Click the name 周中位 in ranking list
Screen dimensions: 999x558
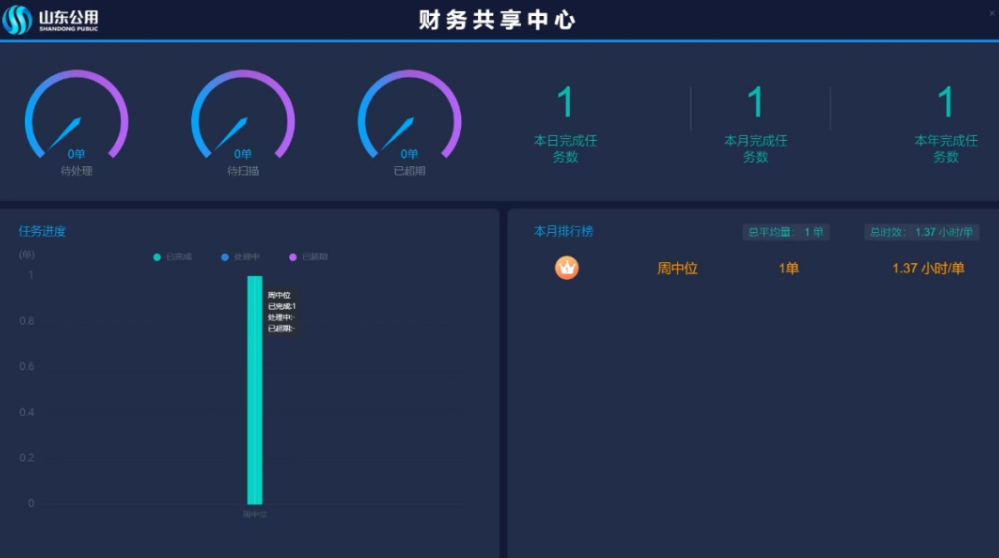click(677, 269)
